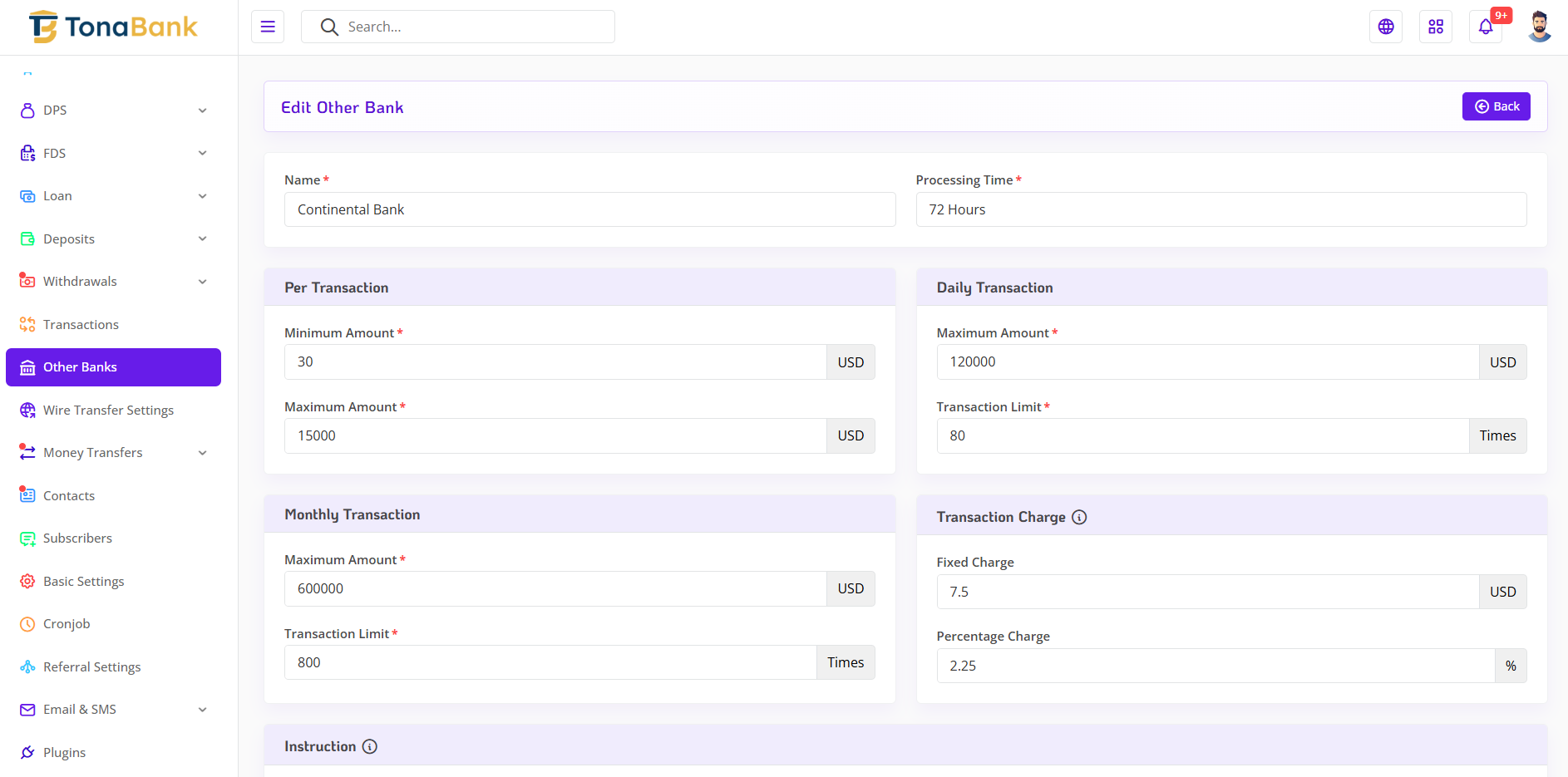Image resolution: width=1568 pixels, height=777 pixels.
Task: Click the TonaBank logo
Action: point(114,27)
